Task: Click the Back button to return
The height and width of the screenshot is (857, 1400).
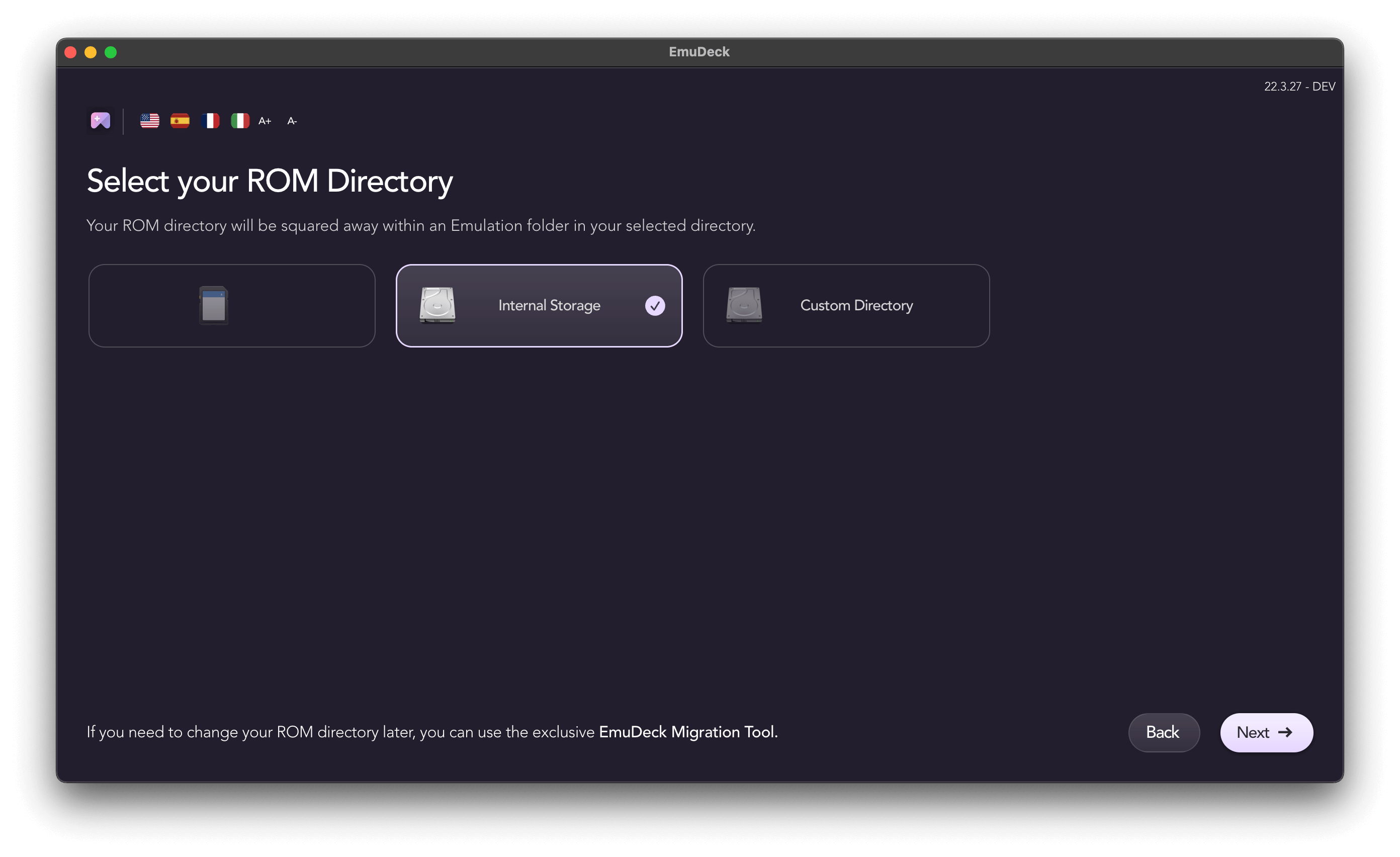Action: (1163, 732)
